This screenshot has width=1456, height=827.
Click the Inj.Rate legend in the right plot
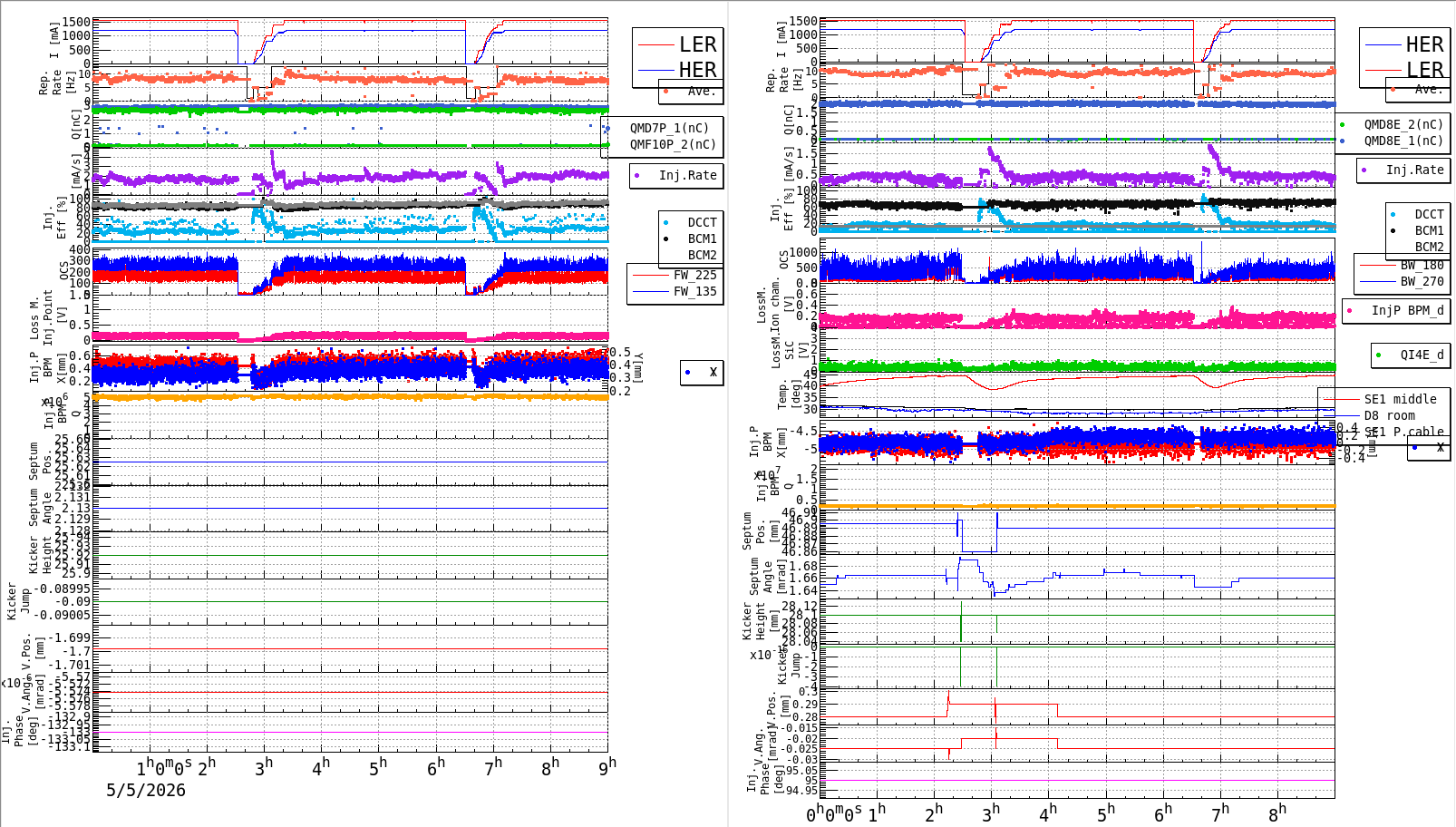tap(1414, 170)
